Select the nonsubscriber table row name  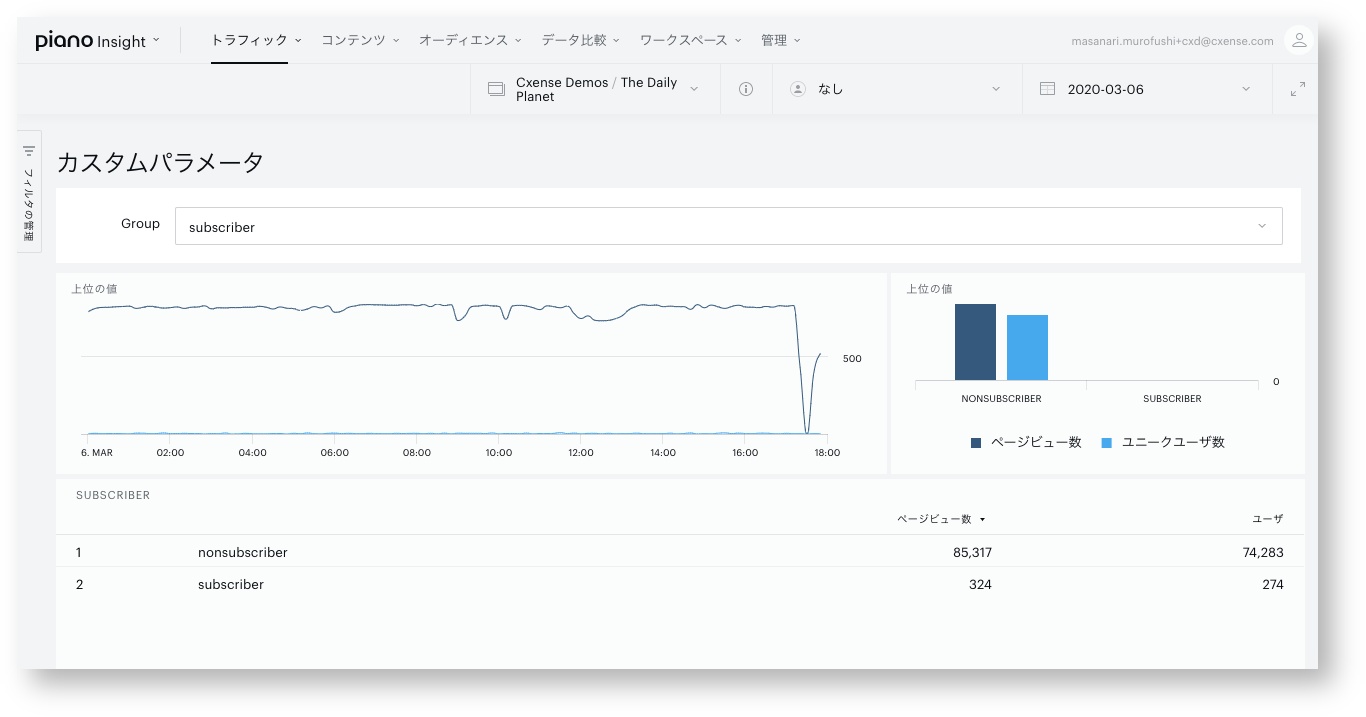tap(243, 552)
